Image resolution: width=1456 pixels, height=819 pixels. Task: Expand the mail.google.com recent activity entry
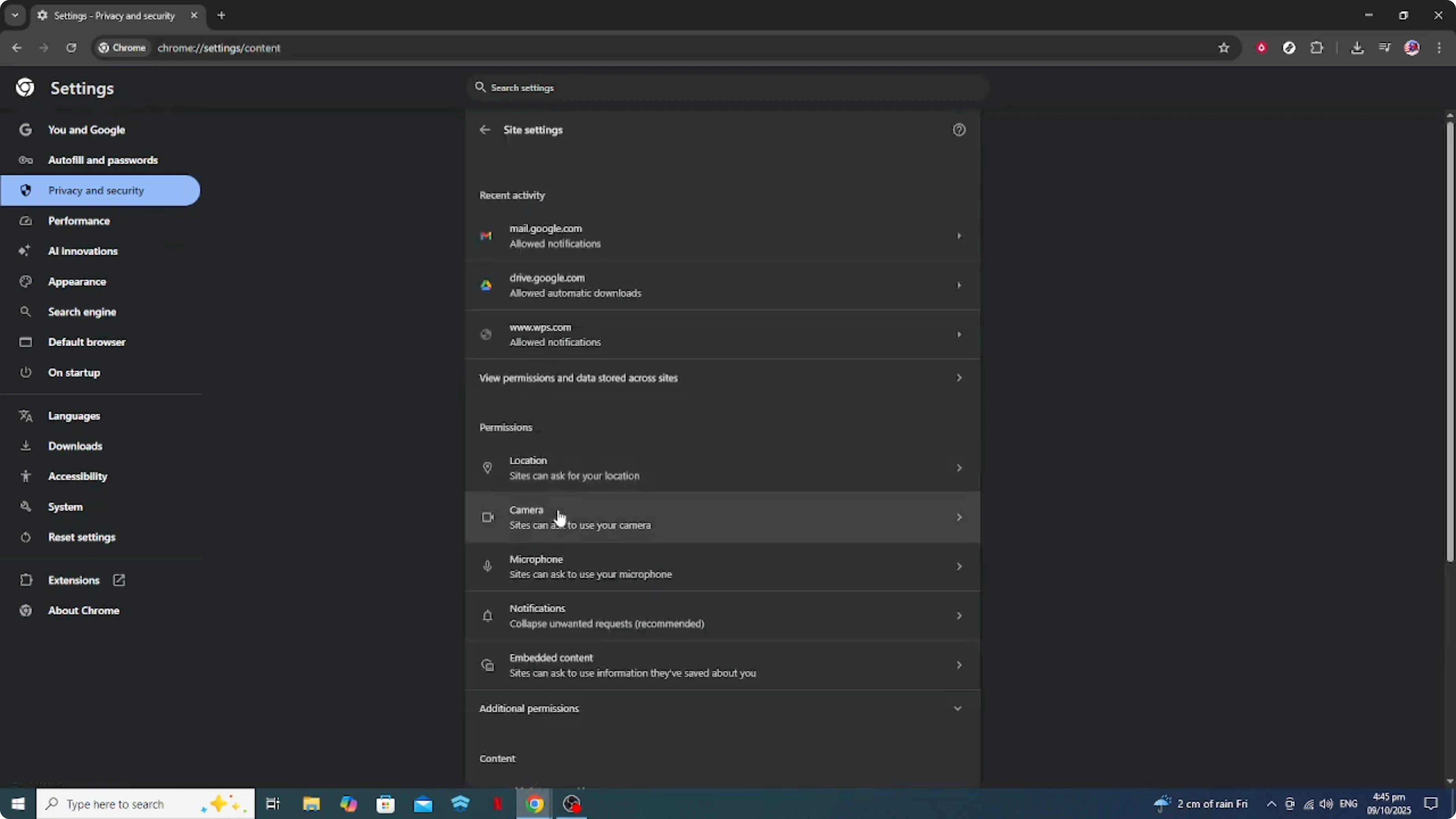pyautogui.click(x=722, y=236)
